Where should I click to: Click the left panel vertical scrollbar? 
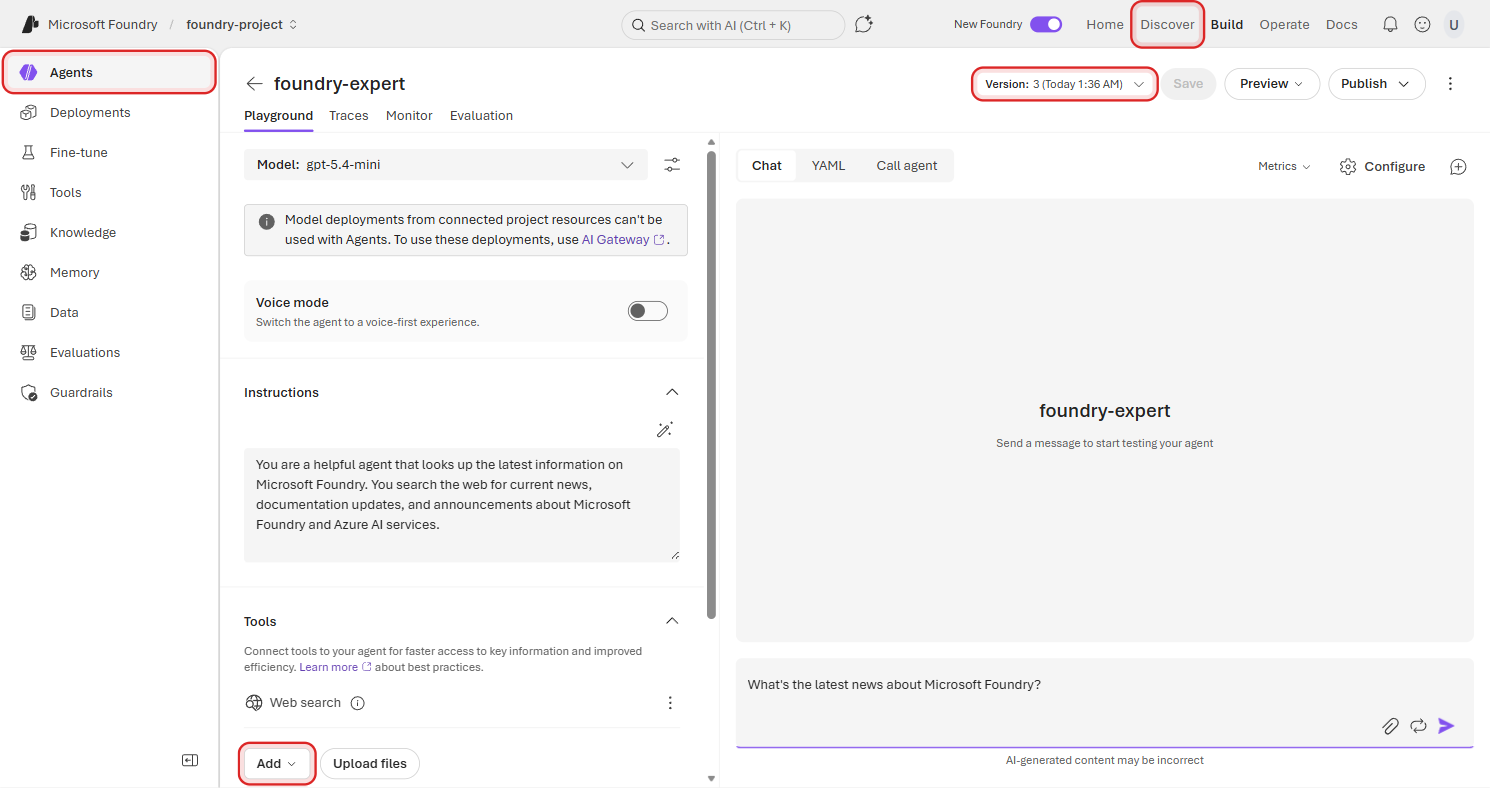[x=712, y=384]
